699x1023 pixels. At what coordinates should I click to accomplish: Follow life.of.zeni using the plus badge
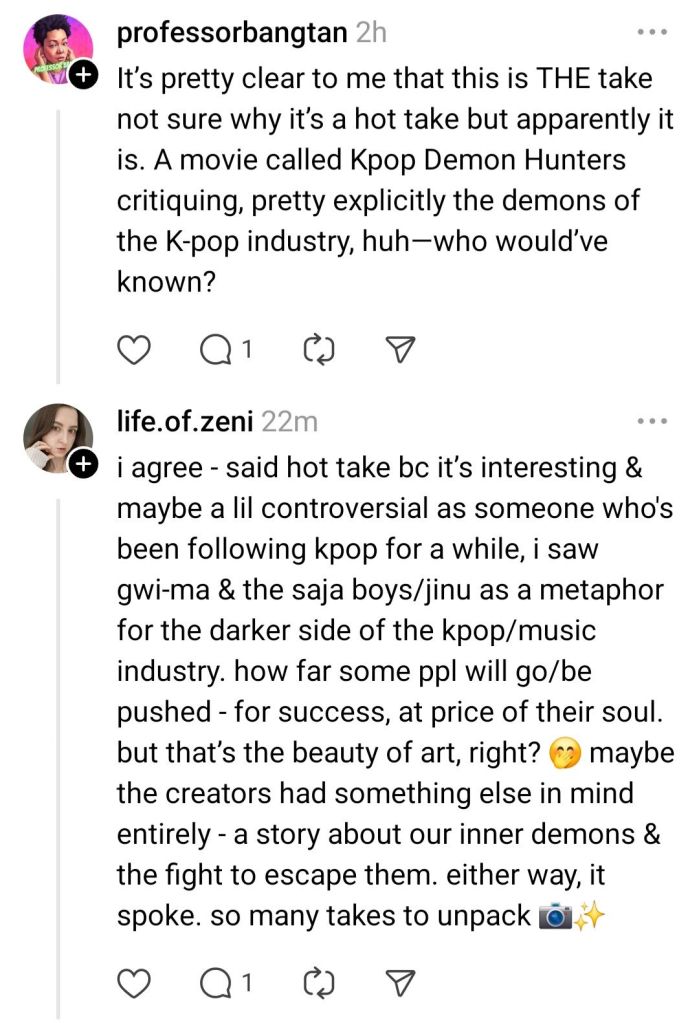tap(84, 463)
